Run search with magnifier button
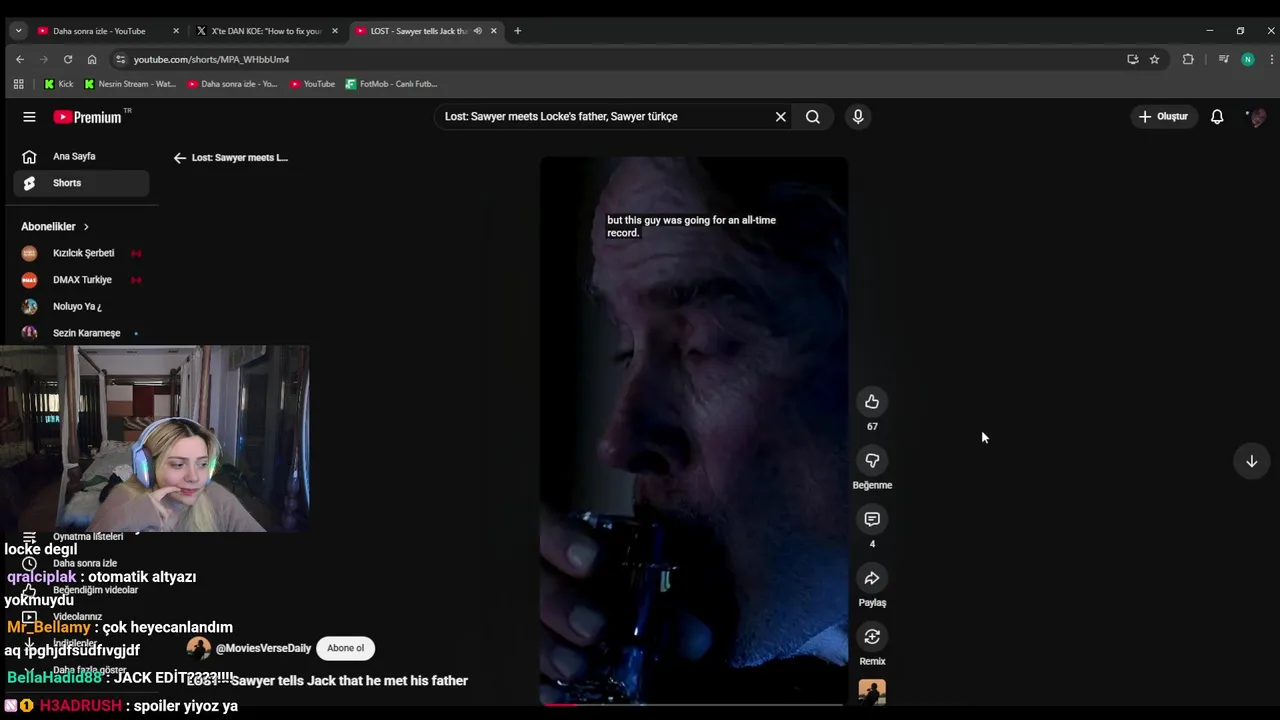This screenshot has width=1280, height=720. click(x=813, y=117)
